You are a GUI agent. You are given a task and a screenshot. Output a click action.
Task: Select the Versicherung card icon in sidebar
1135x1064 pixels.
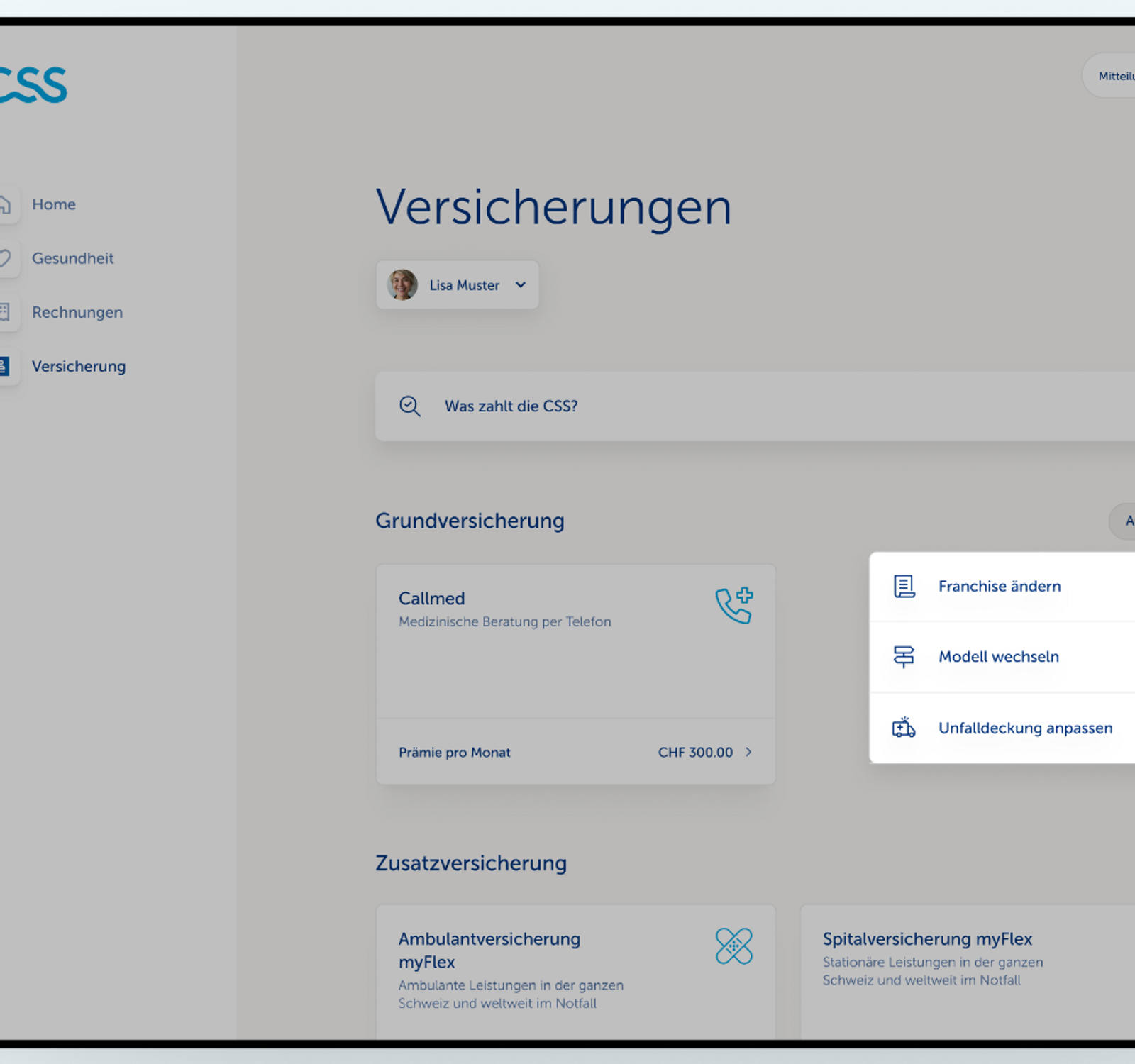point(4,366)
